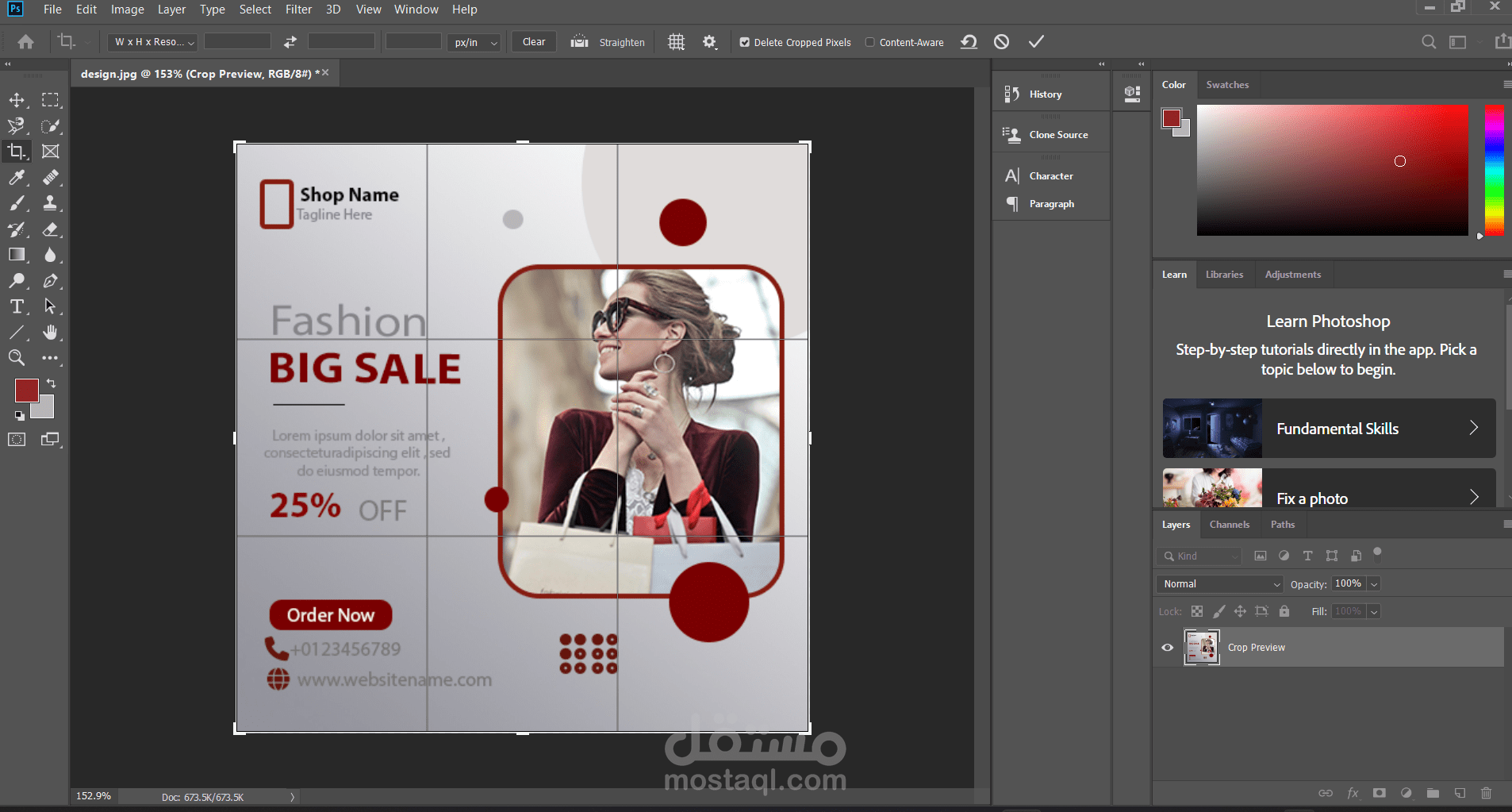This screenshot has width=1512, height=812.
Task: Select the Eyedropper tool
Action: tap(17, 178)
